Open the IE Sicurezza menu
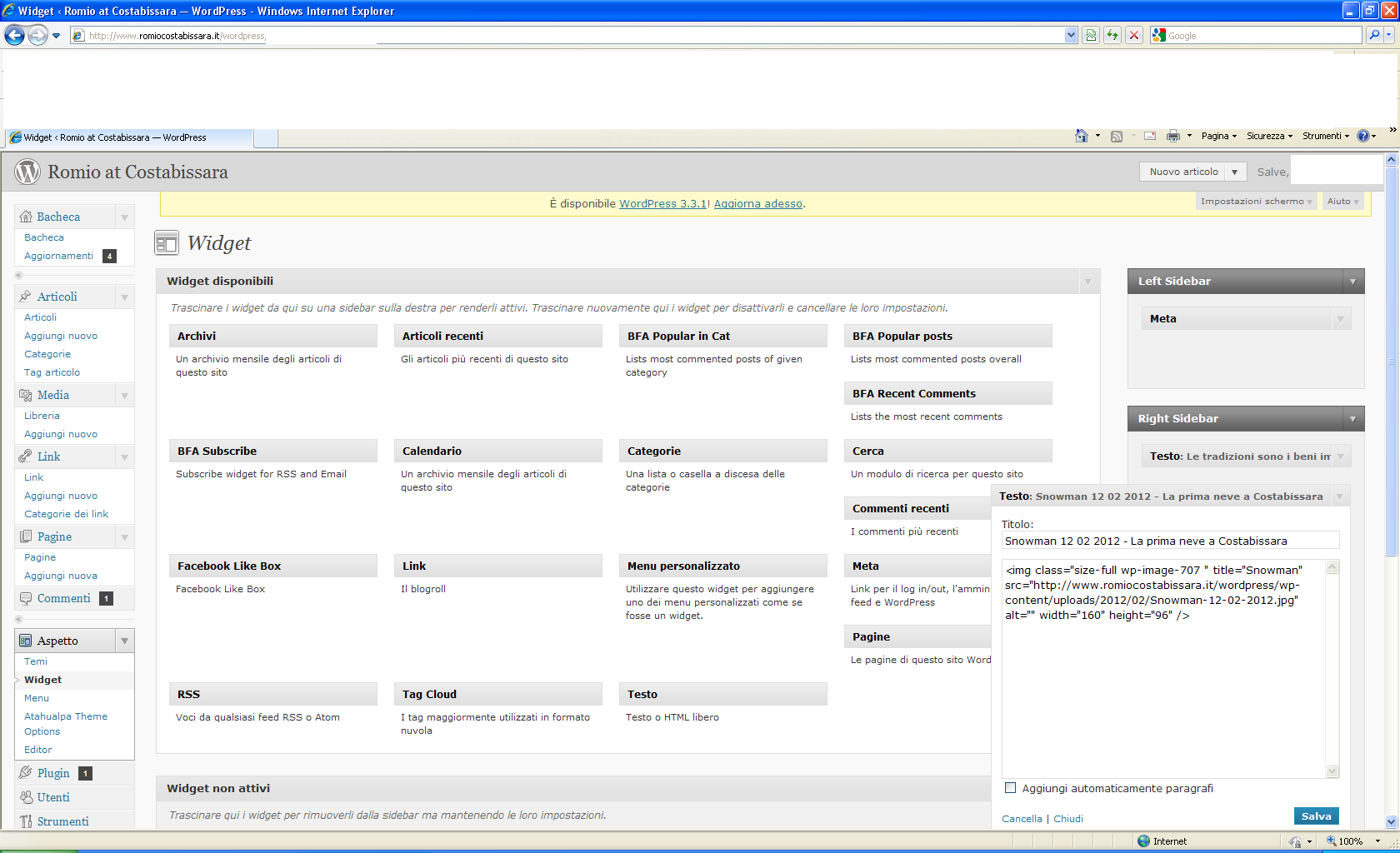1400x853 pixels. pyautogui.click(x=1269, y=136)
